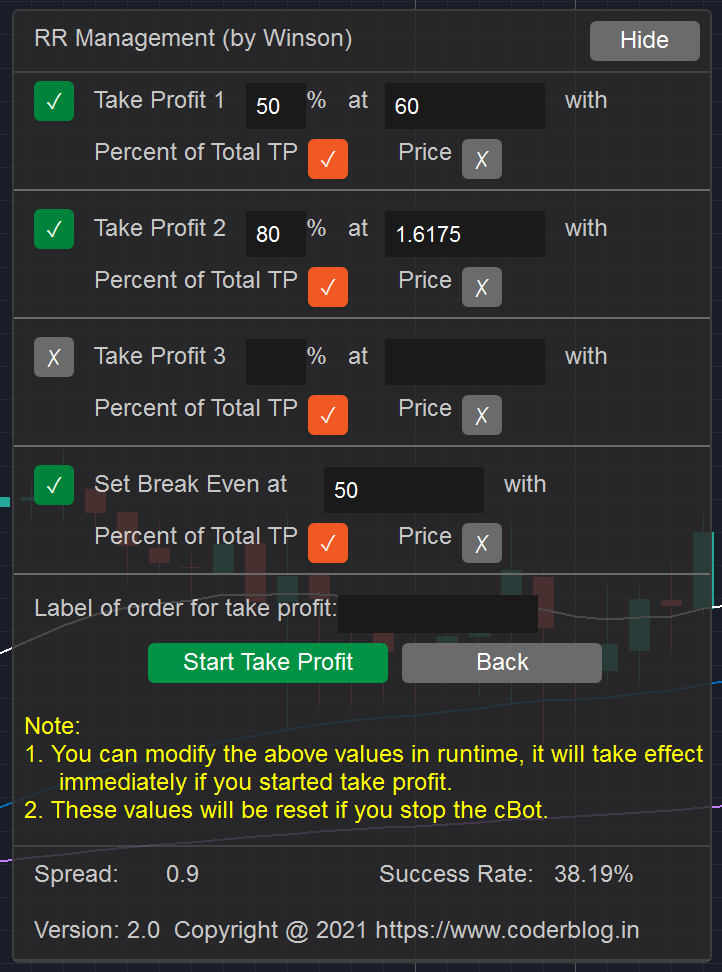Toggle Percent of Total TP for Take Profit 2
722x972 pixels.
pos(328,287)
